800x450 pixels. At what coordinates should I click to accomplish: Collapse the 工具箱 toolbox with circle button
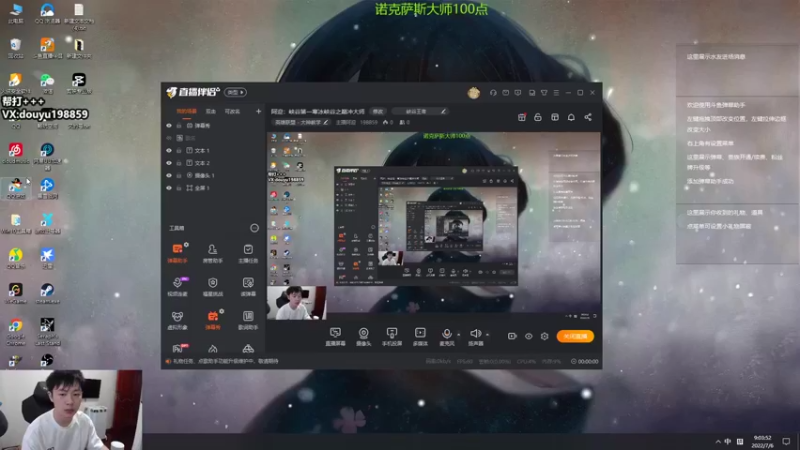[254, 228]
